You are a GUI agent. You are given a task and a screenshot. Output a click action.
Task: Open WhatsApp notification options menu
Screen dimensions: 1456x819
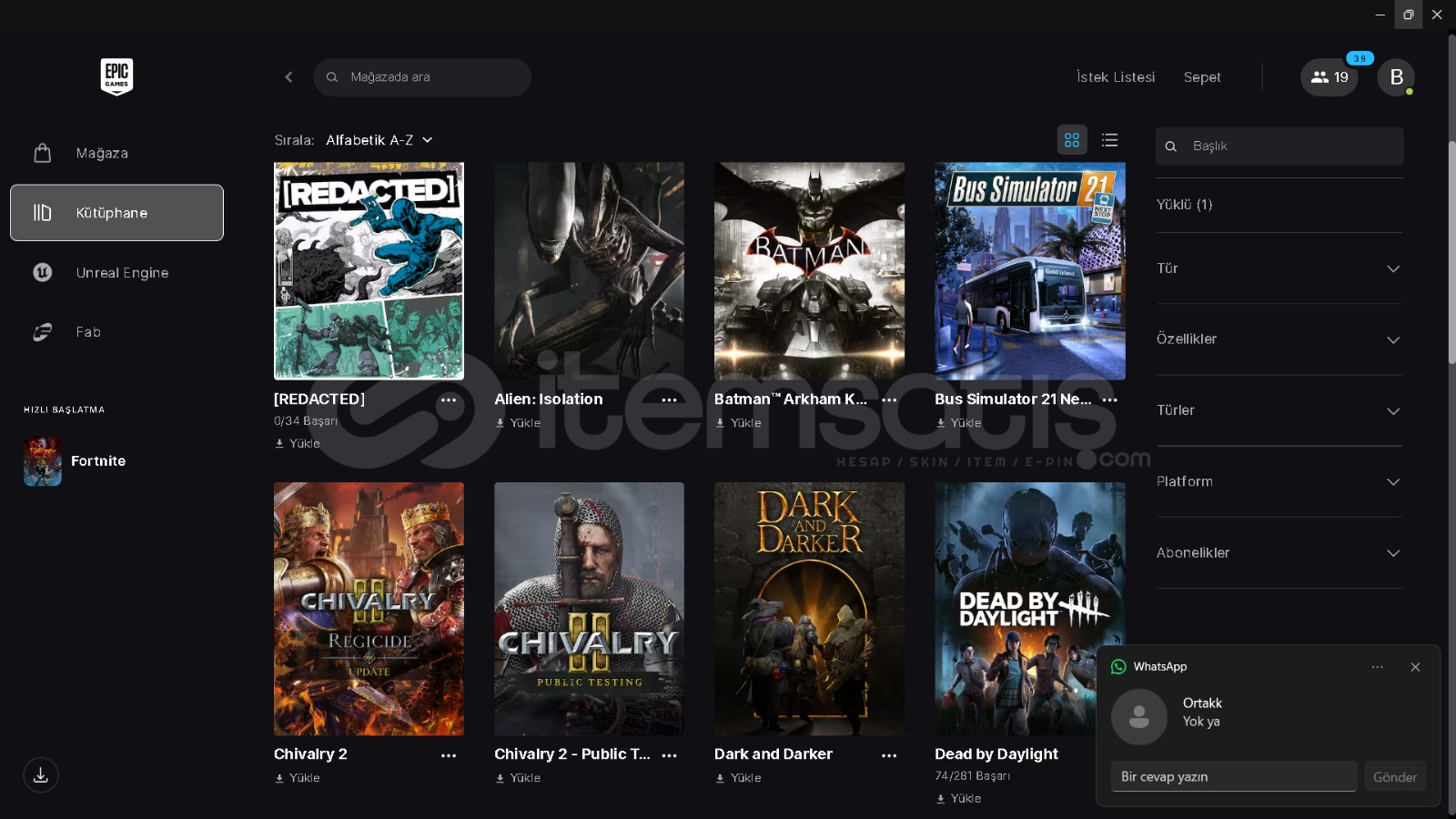(x=1377, y=667)
